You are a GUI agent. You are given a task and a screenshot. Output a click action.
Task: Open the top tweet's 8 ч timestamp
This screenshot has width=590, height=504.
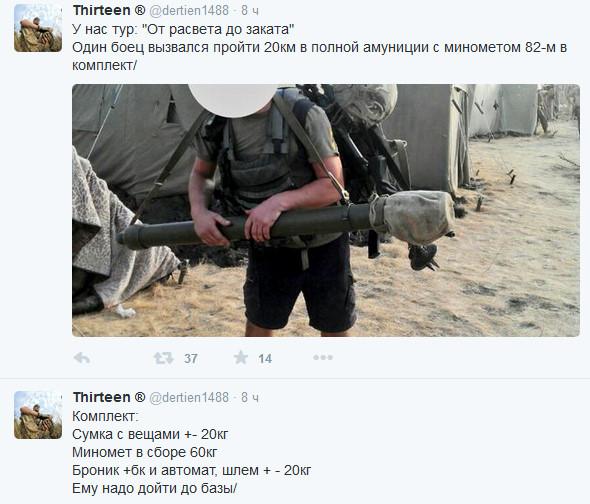[x=250, y=11]
